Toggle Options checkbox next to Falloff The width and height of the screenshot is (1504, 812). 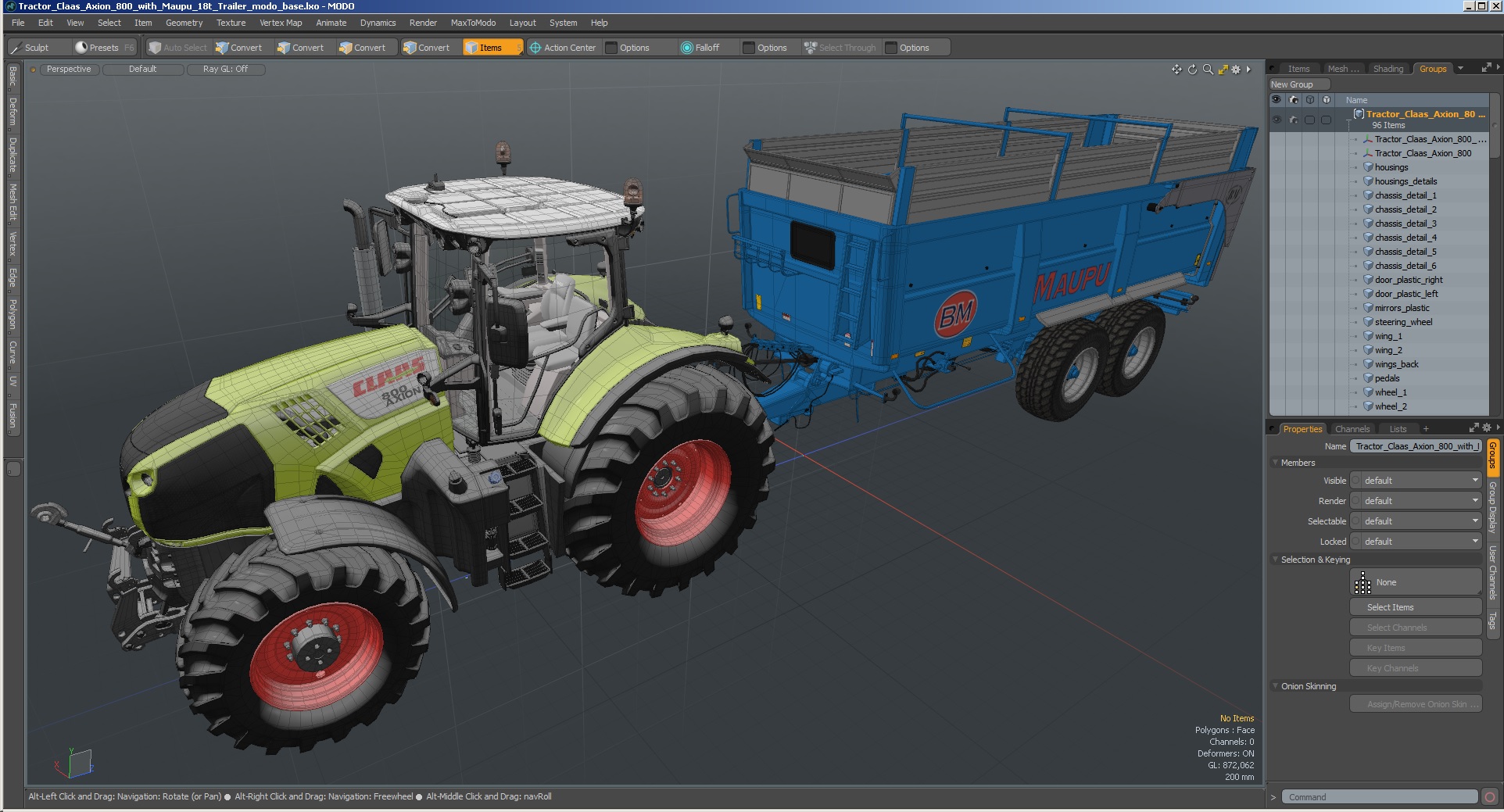749,48
